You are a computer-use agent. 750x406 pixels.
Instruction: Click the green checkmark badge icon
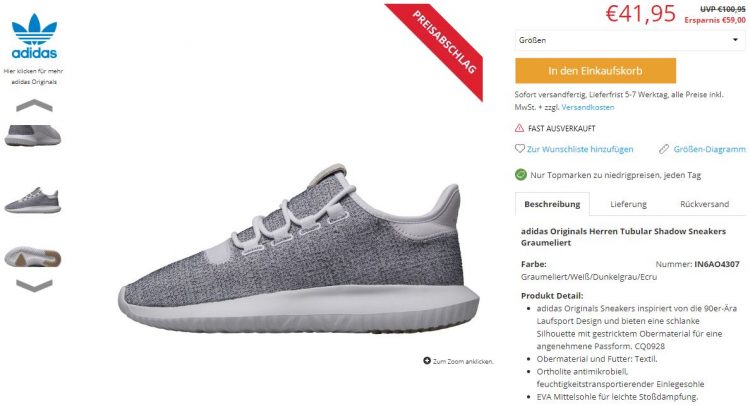coord(520,175)
